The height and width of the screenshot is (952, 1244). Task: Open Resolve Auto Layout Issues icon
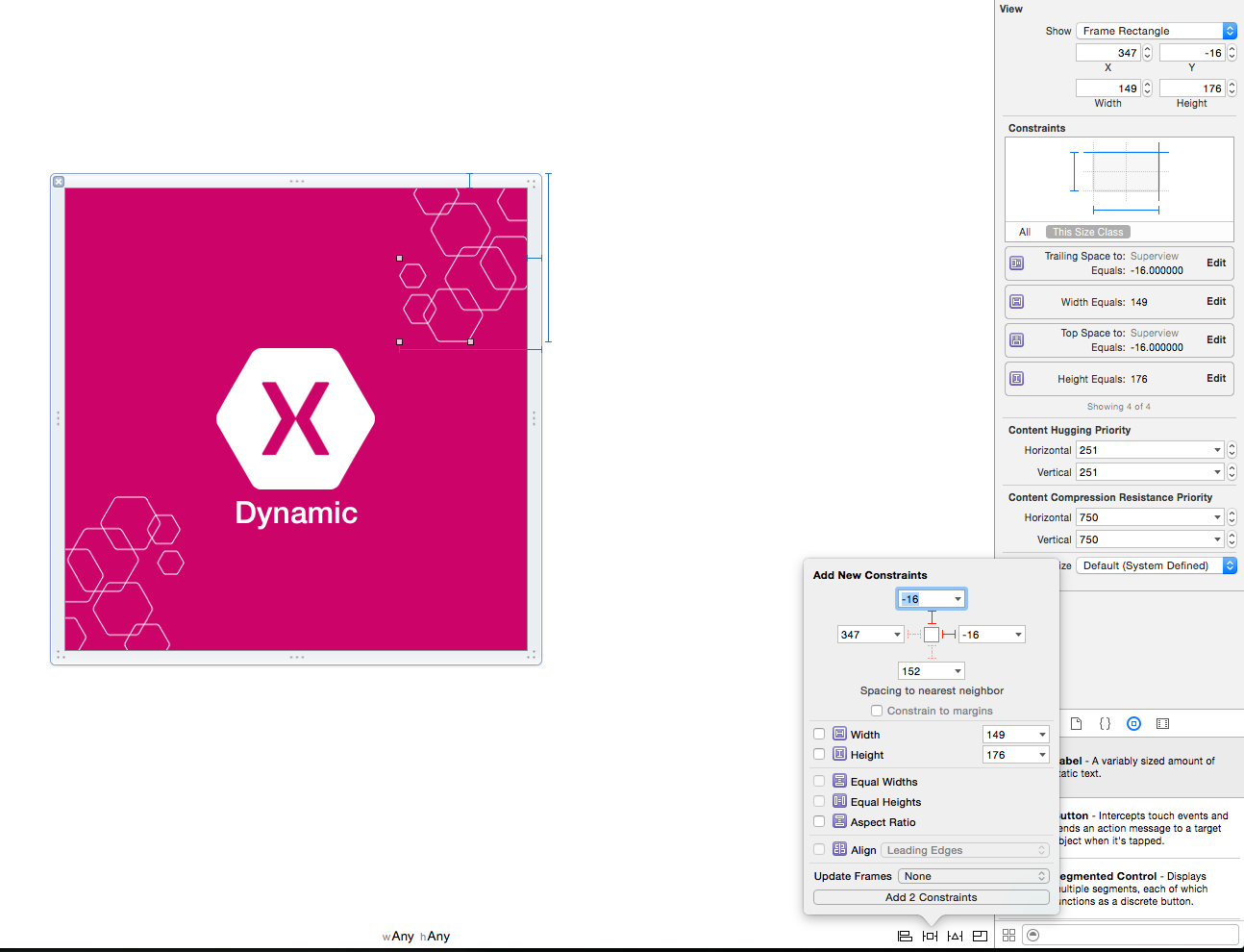click(956, 935)
